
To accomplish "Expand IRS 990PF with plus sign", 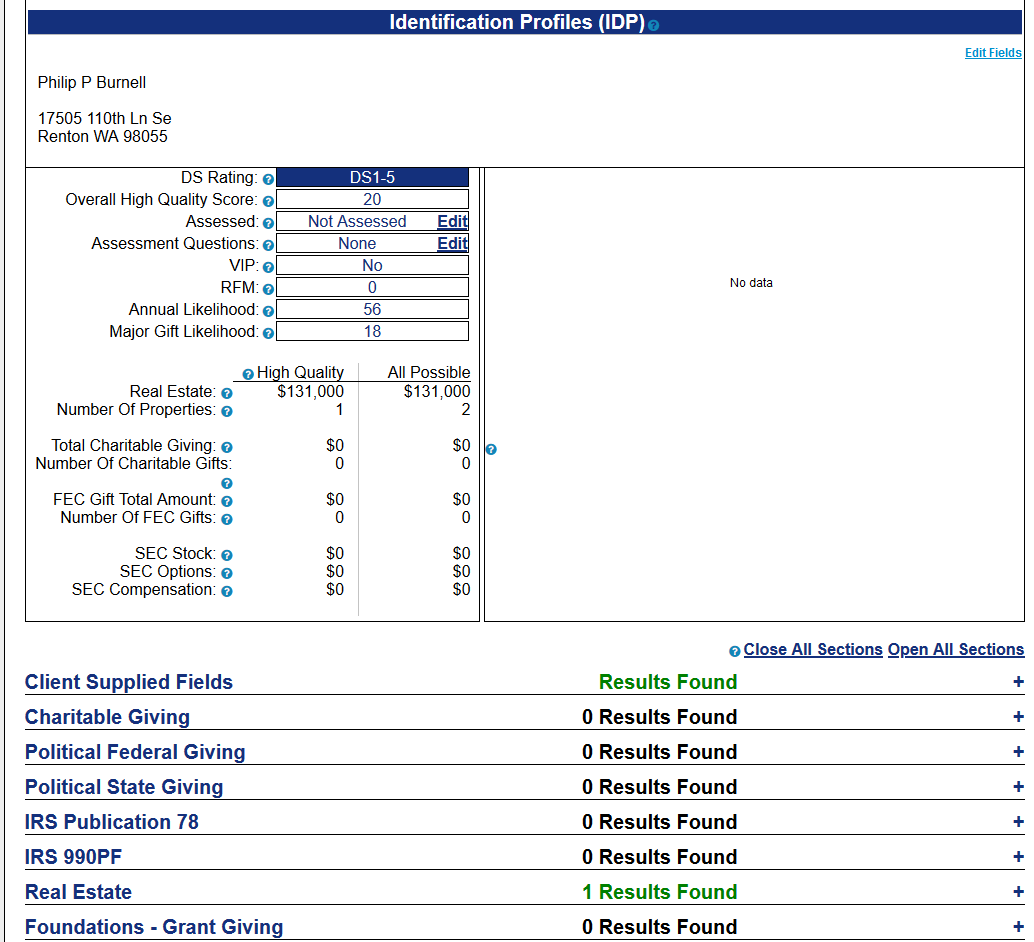I will (x=1018, y=857).
